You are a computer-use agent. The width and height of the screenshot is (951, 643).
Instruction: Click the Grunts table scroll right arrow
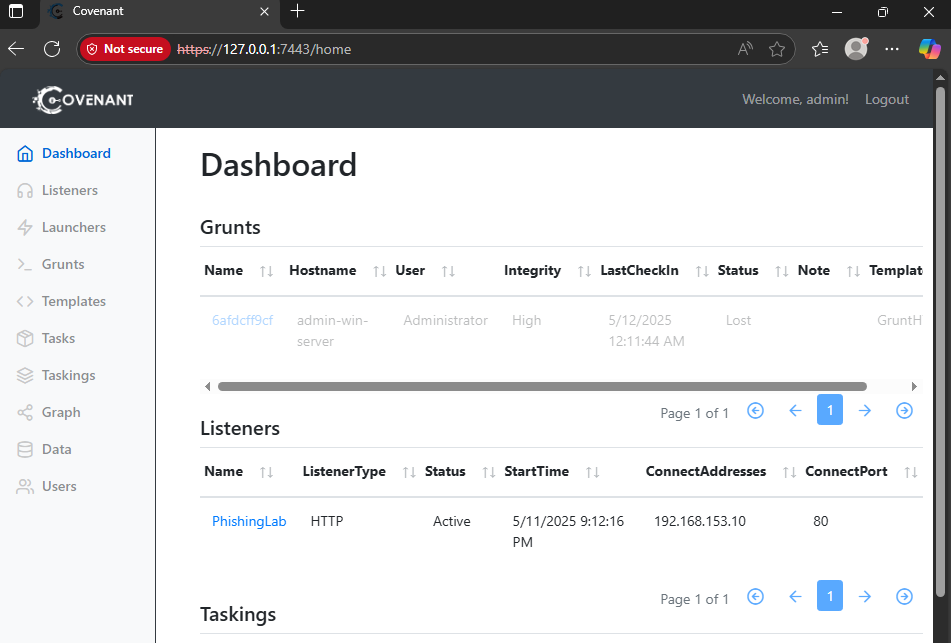click(915, 386)
